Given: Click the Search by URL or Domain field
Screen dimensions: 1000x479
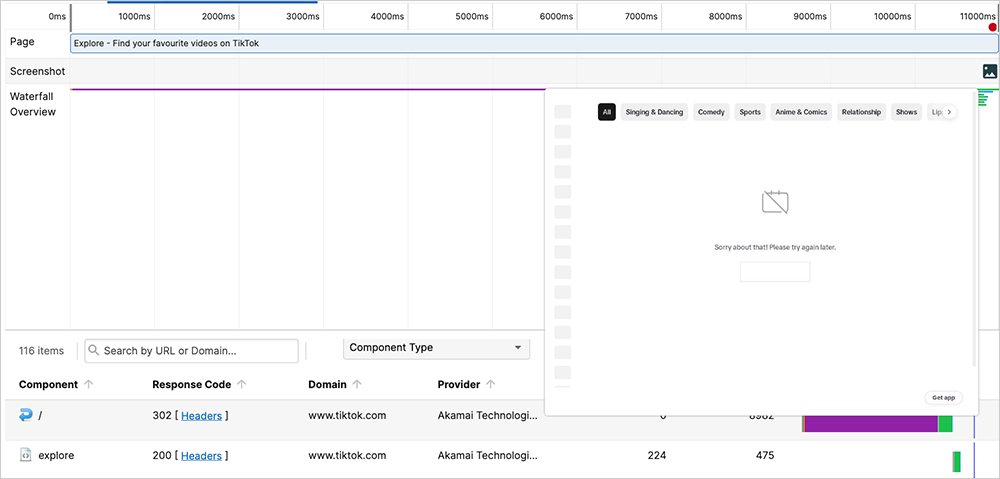Looking at the screenshot, I should (x=192, y=351).
